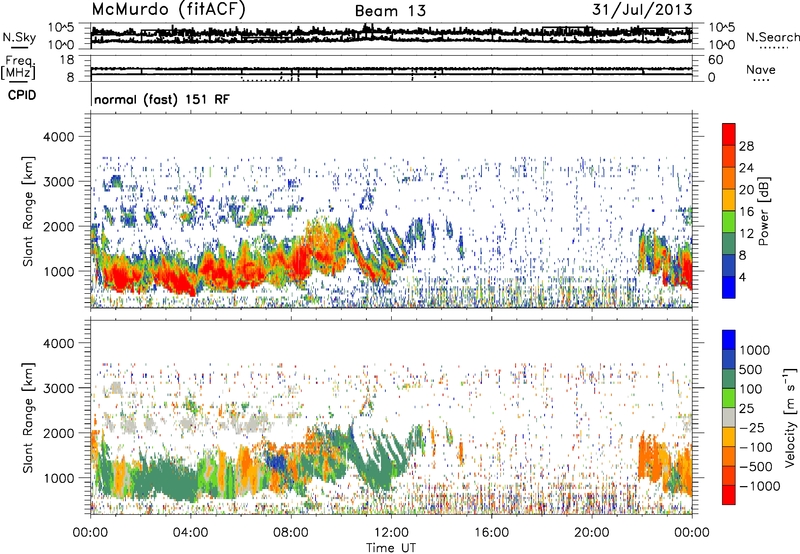Click the Slant Range label of velocity panel

tap(28, 417)
